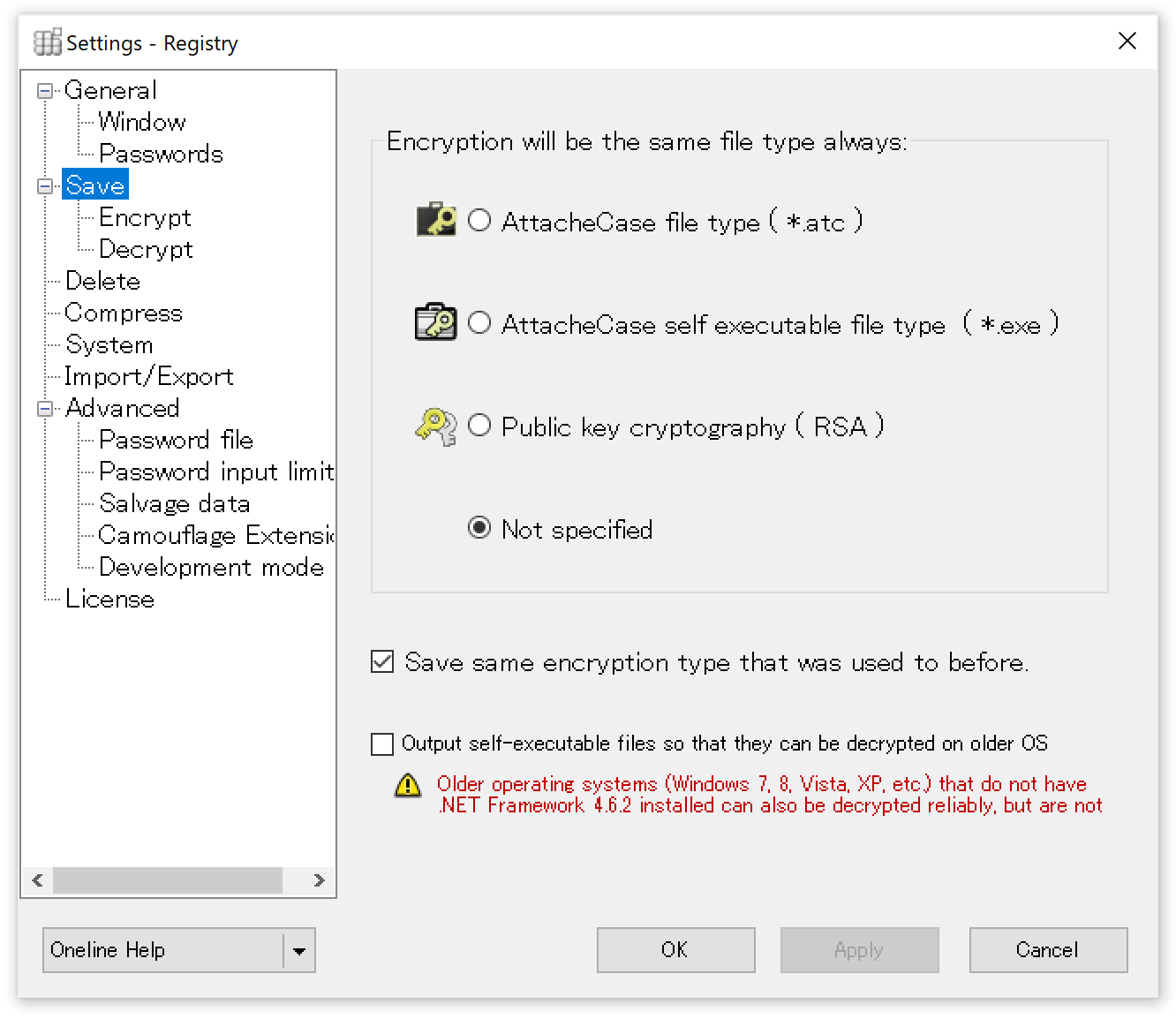Select the Not specified radio button
The image size is (1176, 1019).
point(479,529)
